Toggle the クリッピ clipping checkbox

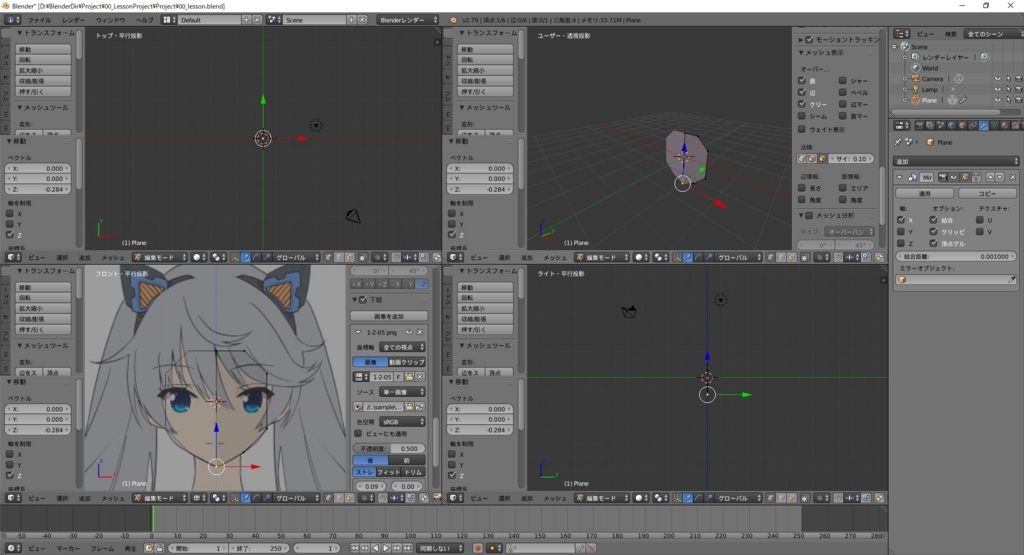(933, 232)
